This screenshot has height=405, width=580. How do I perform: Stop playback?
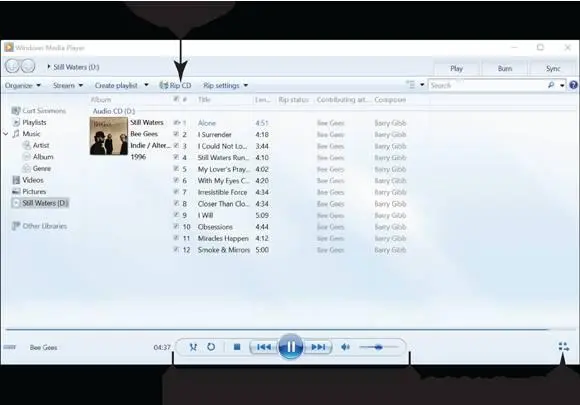[237, 347]
